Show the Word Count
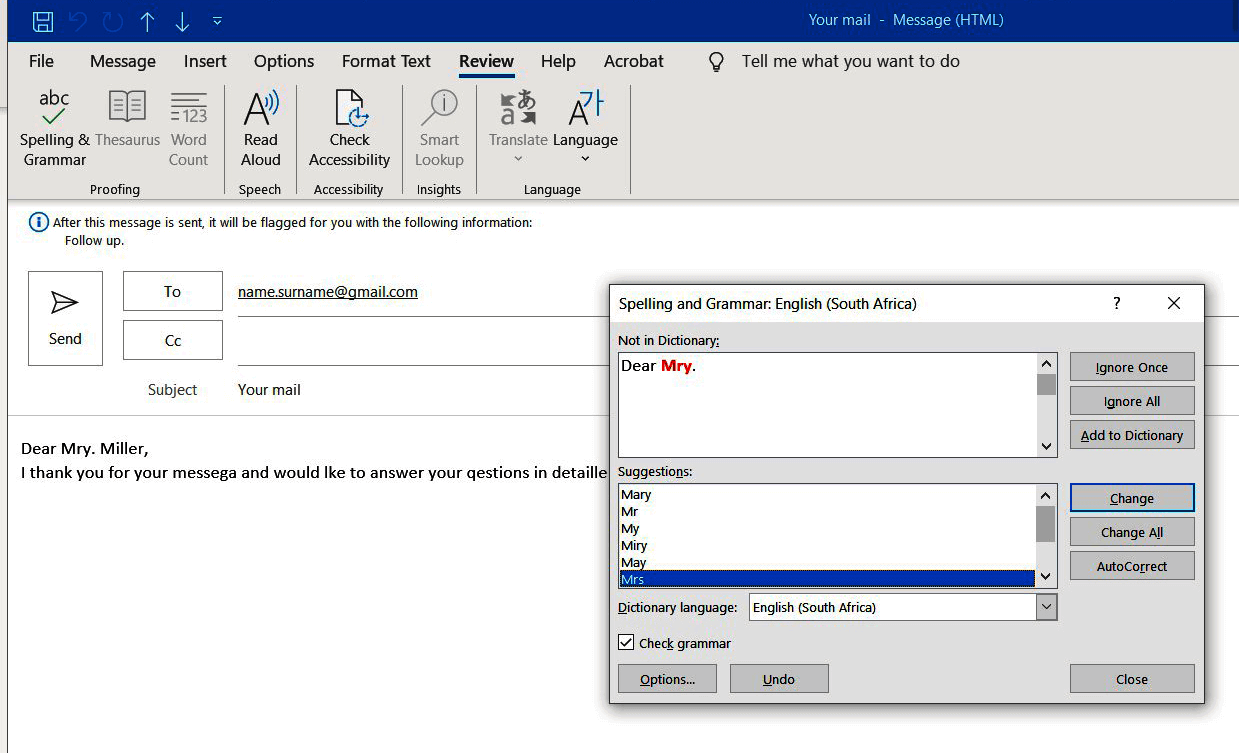Viewport: 1239px width, 753px height. pos(188,128)
